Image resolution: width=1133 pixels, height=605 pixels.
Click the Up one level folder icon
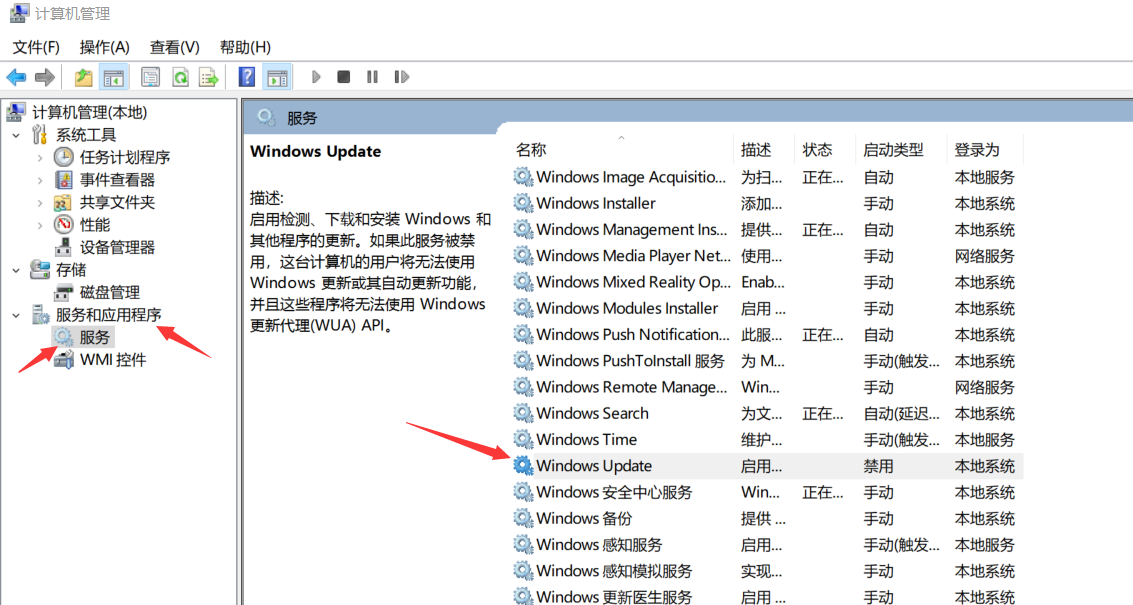point(83,77)
